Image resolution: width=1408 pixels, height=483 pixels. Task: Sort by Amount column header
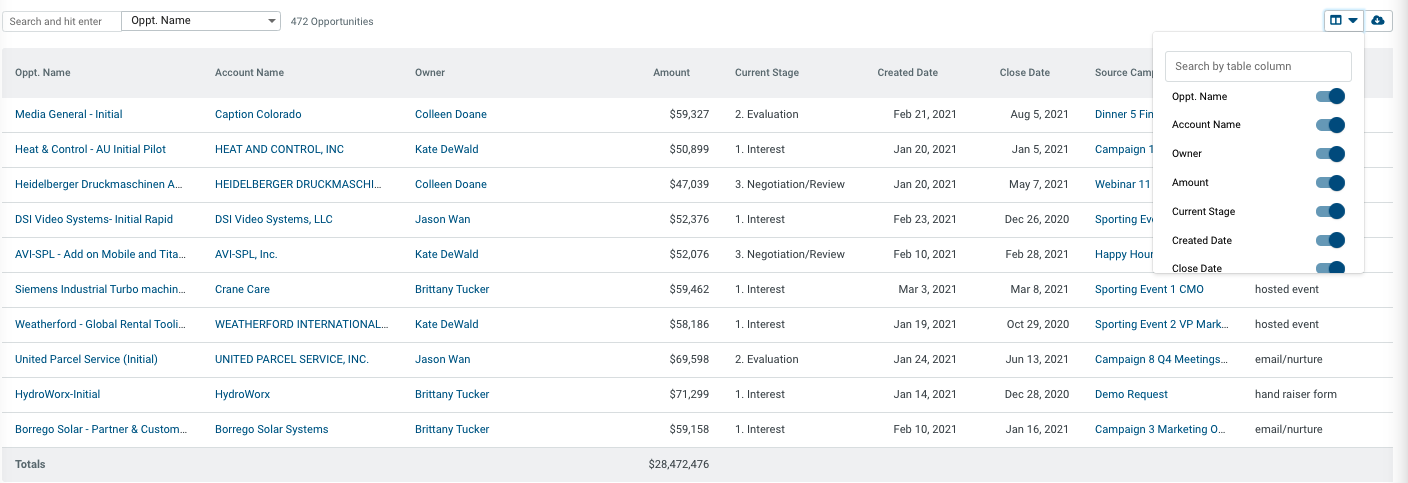[x=671, y=72]
